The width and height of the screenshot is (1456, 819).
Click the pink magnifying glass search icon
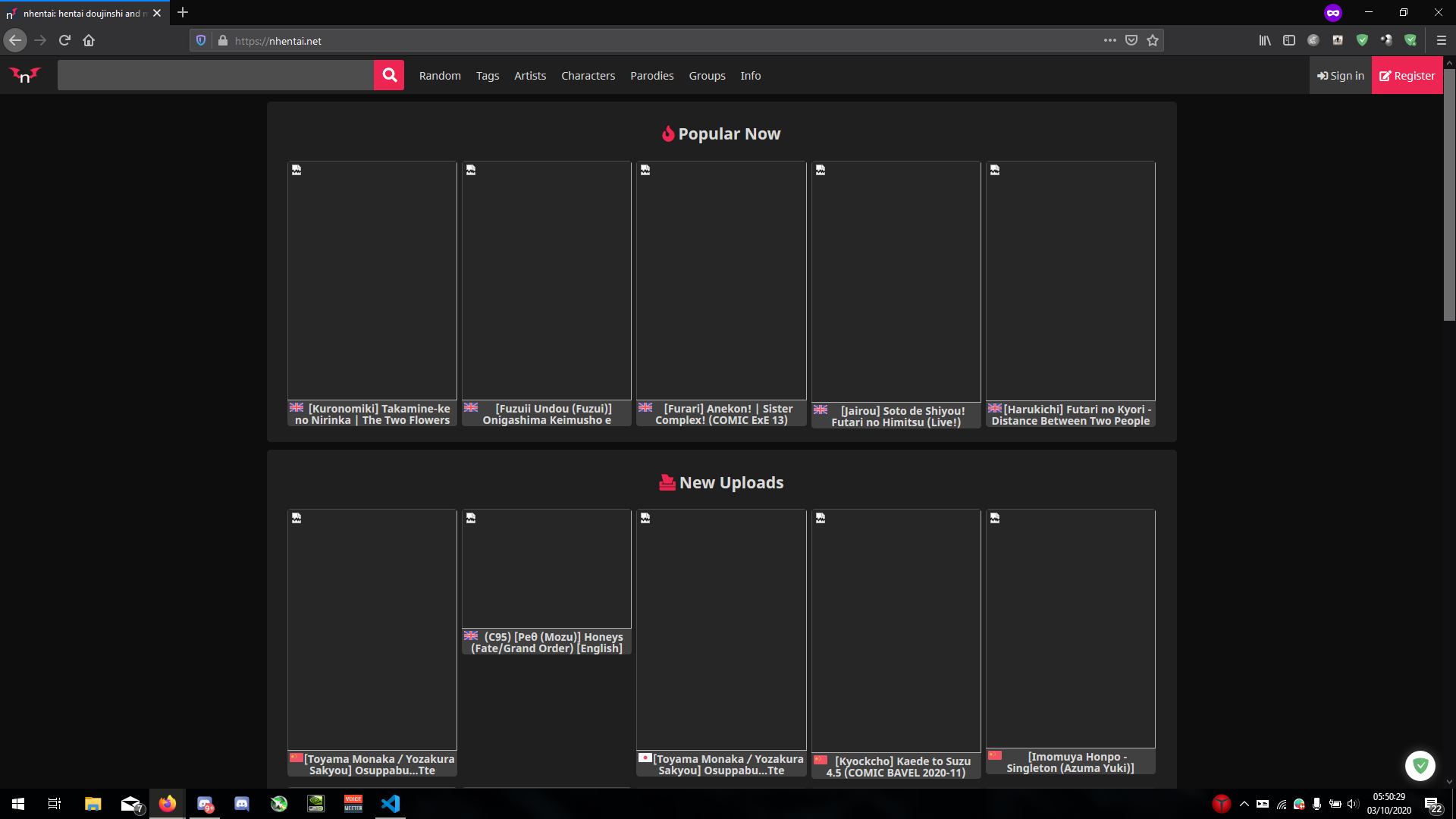pyautogui.click(x=388, y=75)
